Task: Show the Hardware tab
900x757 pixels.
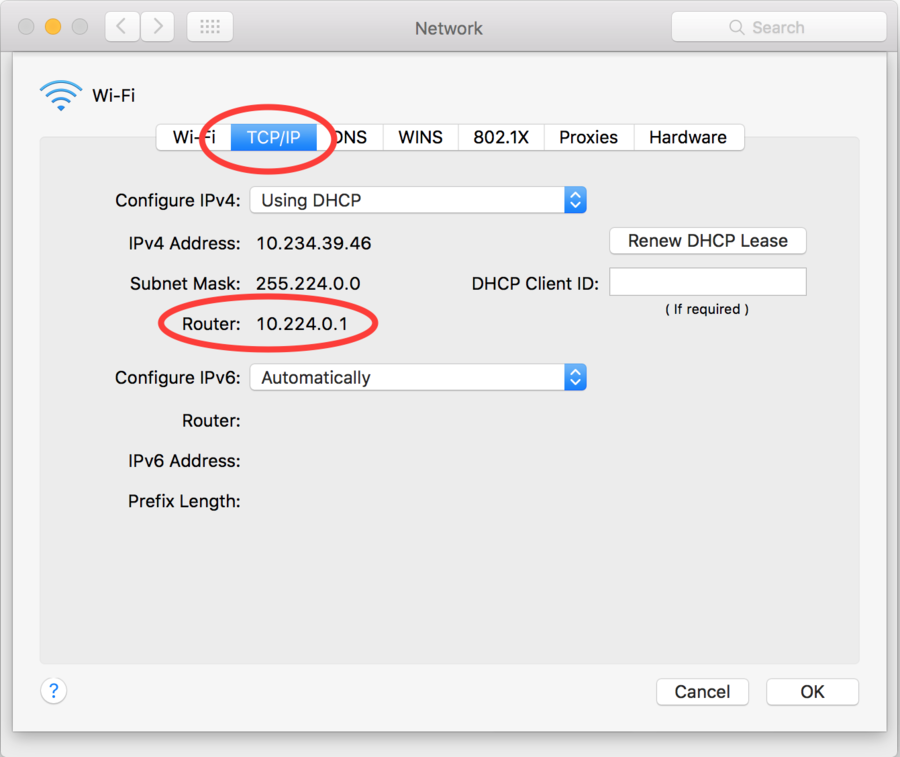Action: click(688, 137)
